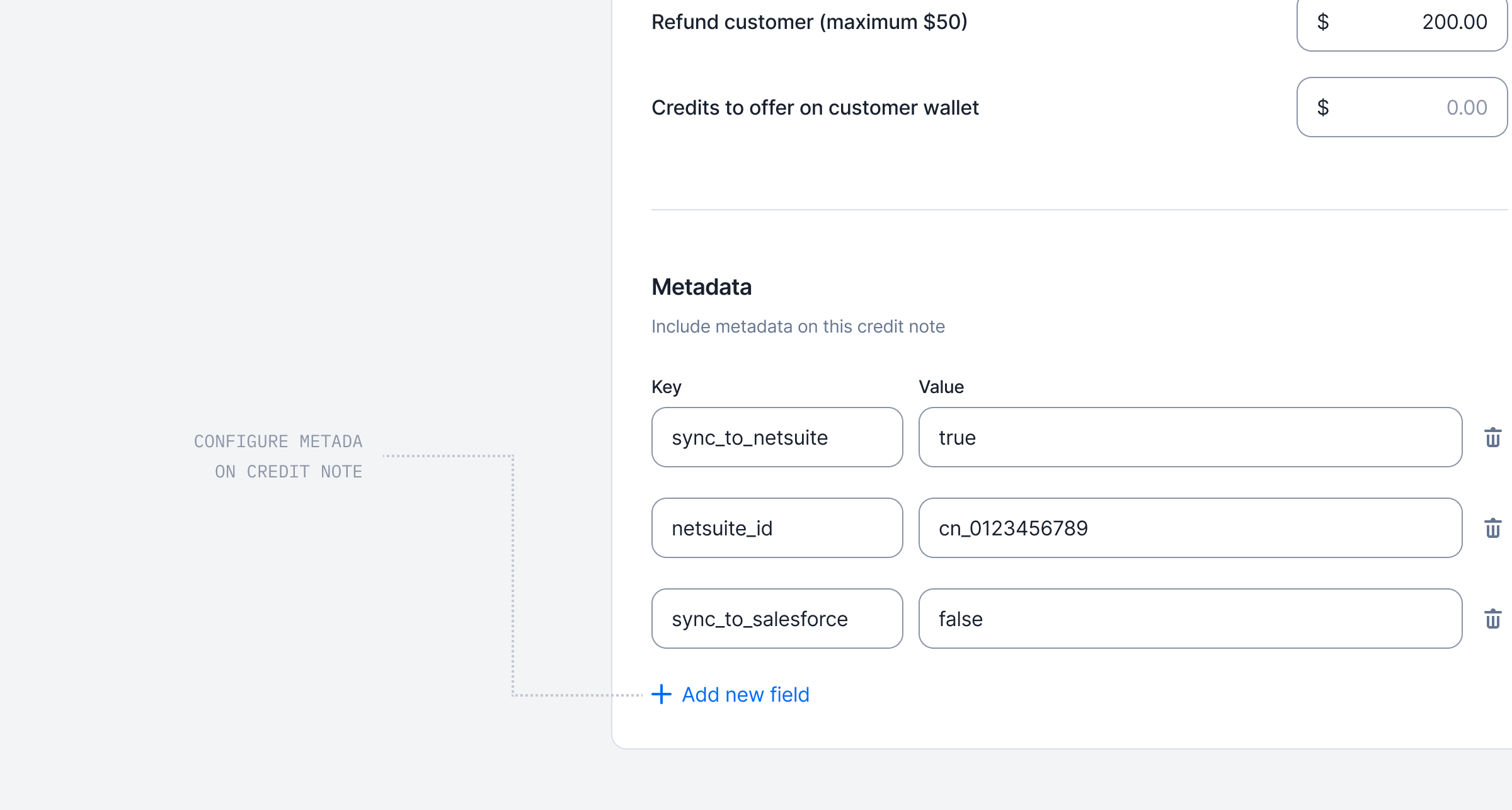Edit the value field containing false
The image size is (1512, 810).
pos(1189,619)
